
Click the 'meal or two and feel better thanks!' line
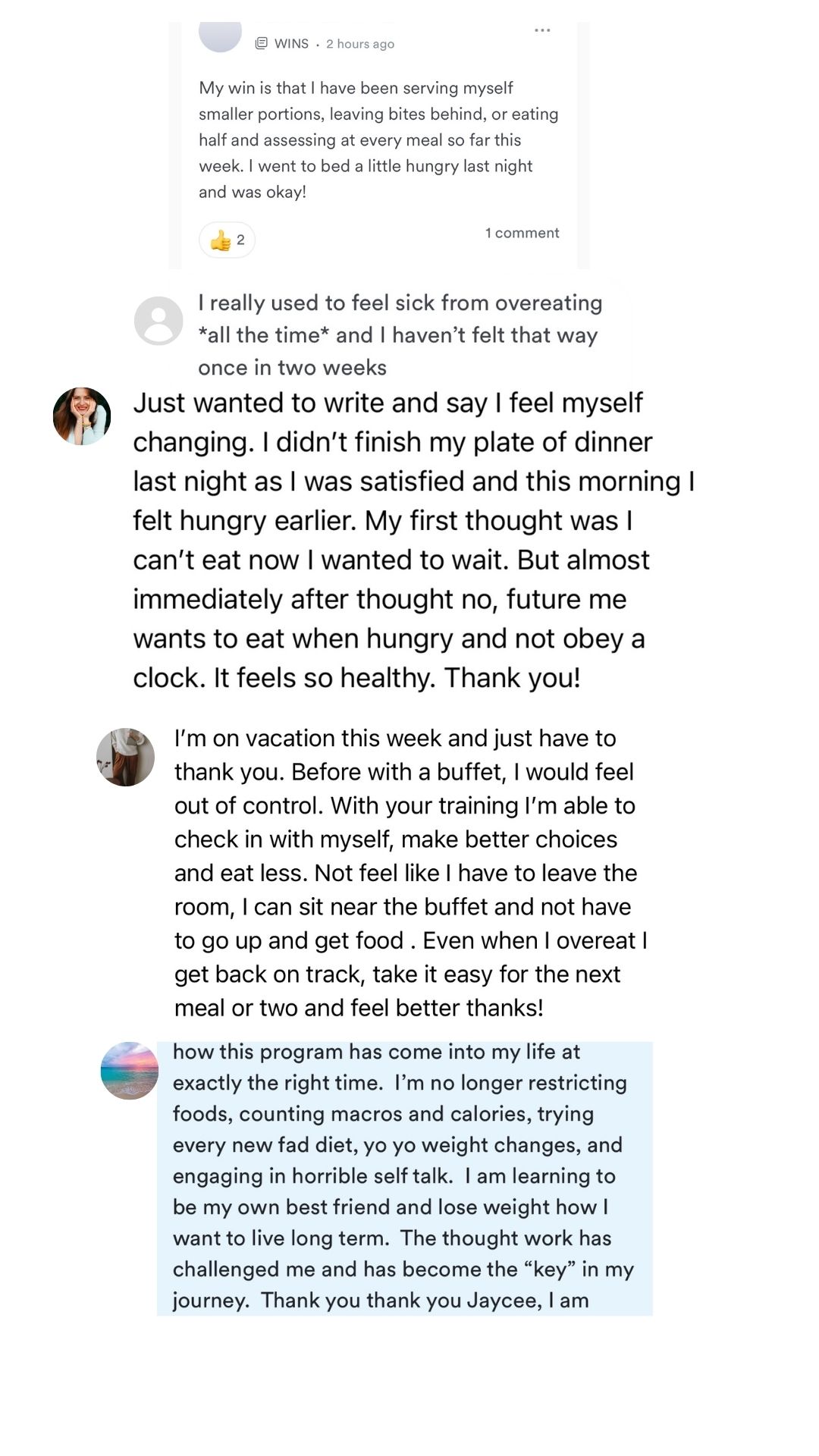coord(359,1007)
